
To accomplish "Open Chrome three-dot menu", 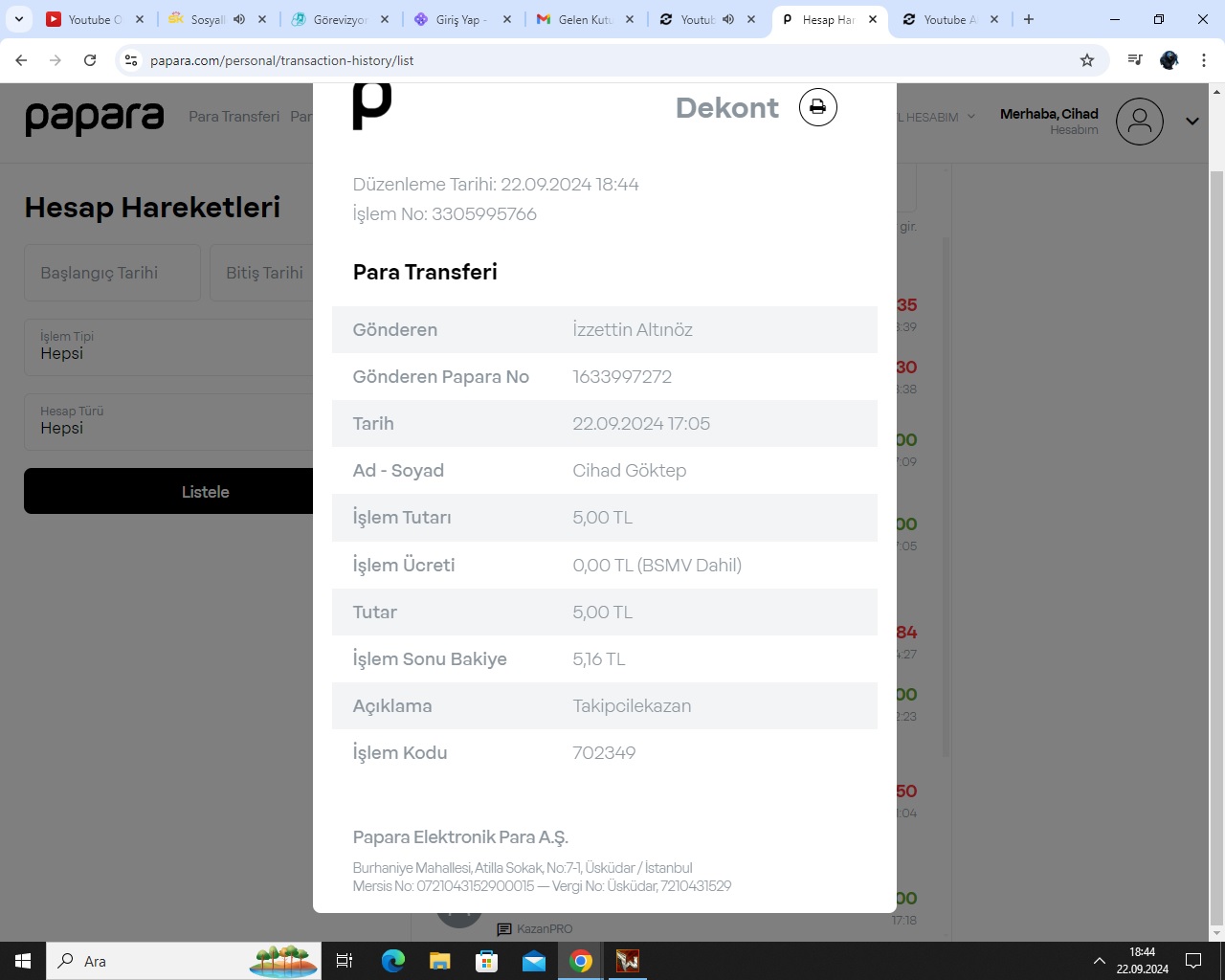I will point(1204,60).
